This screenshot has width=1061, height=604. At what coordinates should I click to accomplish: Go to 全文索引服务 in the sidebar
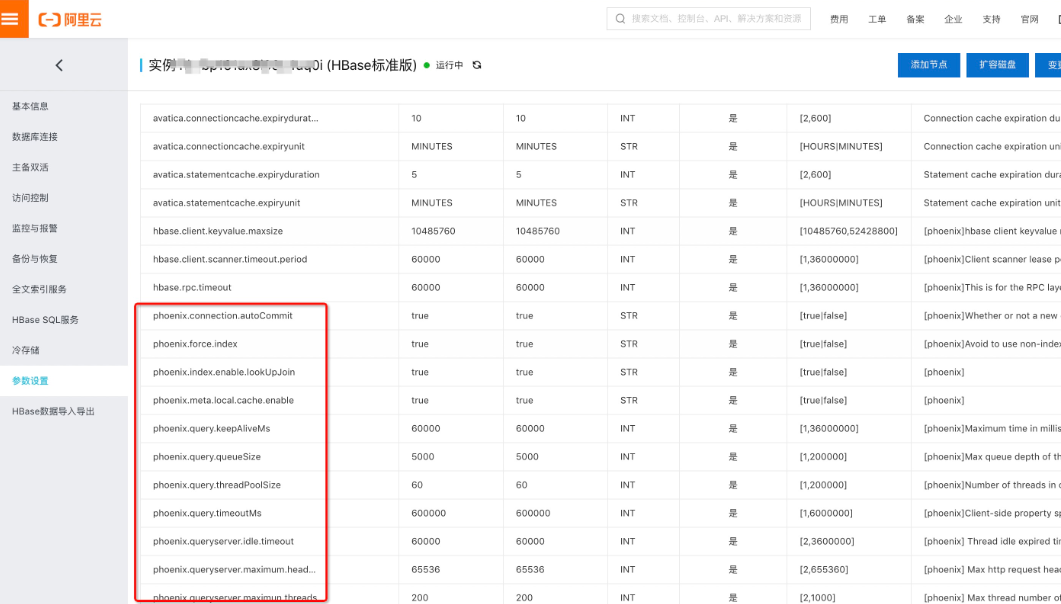(x=40, y=289)
